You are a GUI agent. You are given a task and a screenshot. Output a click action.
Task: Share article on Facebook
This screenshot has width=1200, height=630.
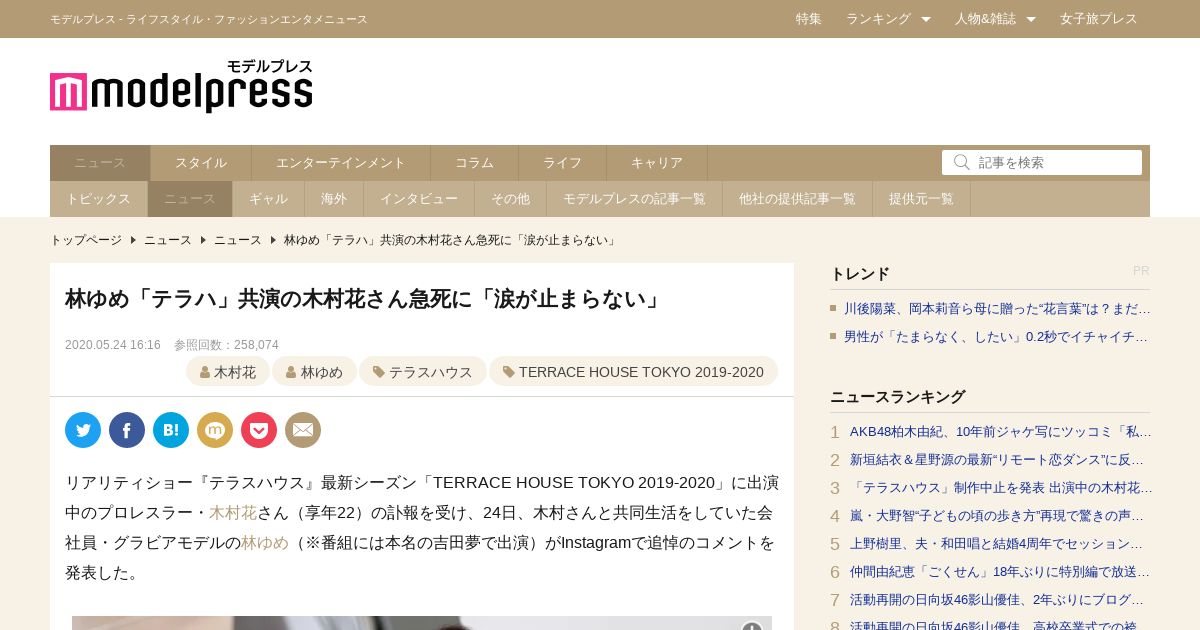127,430
